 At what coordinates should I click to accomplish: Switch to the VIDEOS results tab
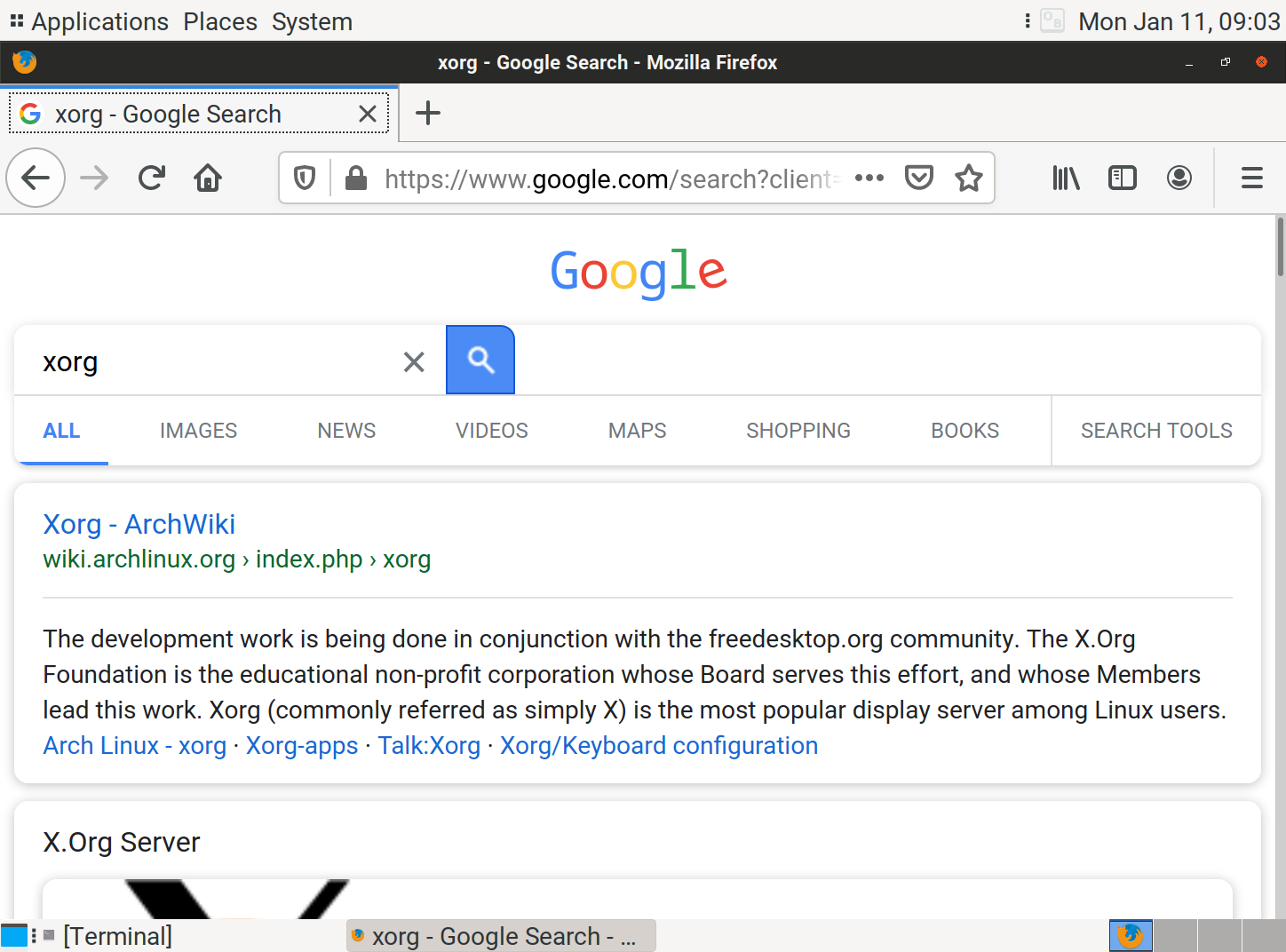(491, 431)
